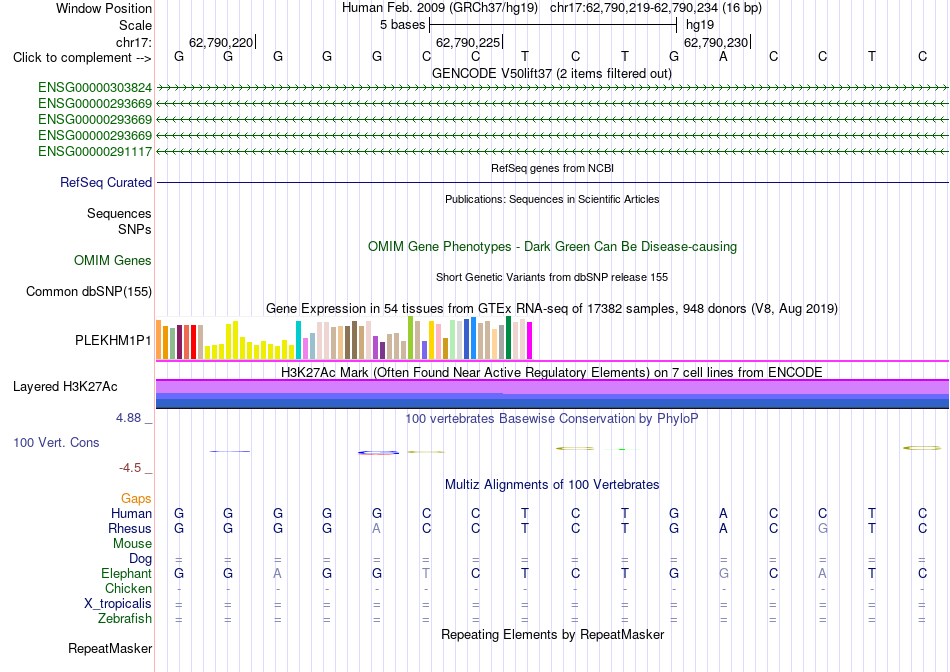Select the Chicken alignment row label

coord(128,589)
